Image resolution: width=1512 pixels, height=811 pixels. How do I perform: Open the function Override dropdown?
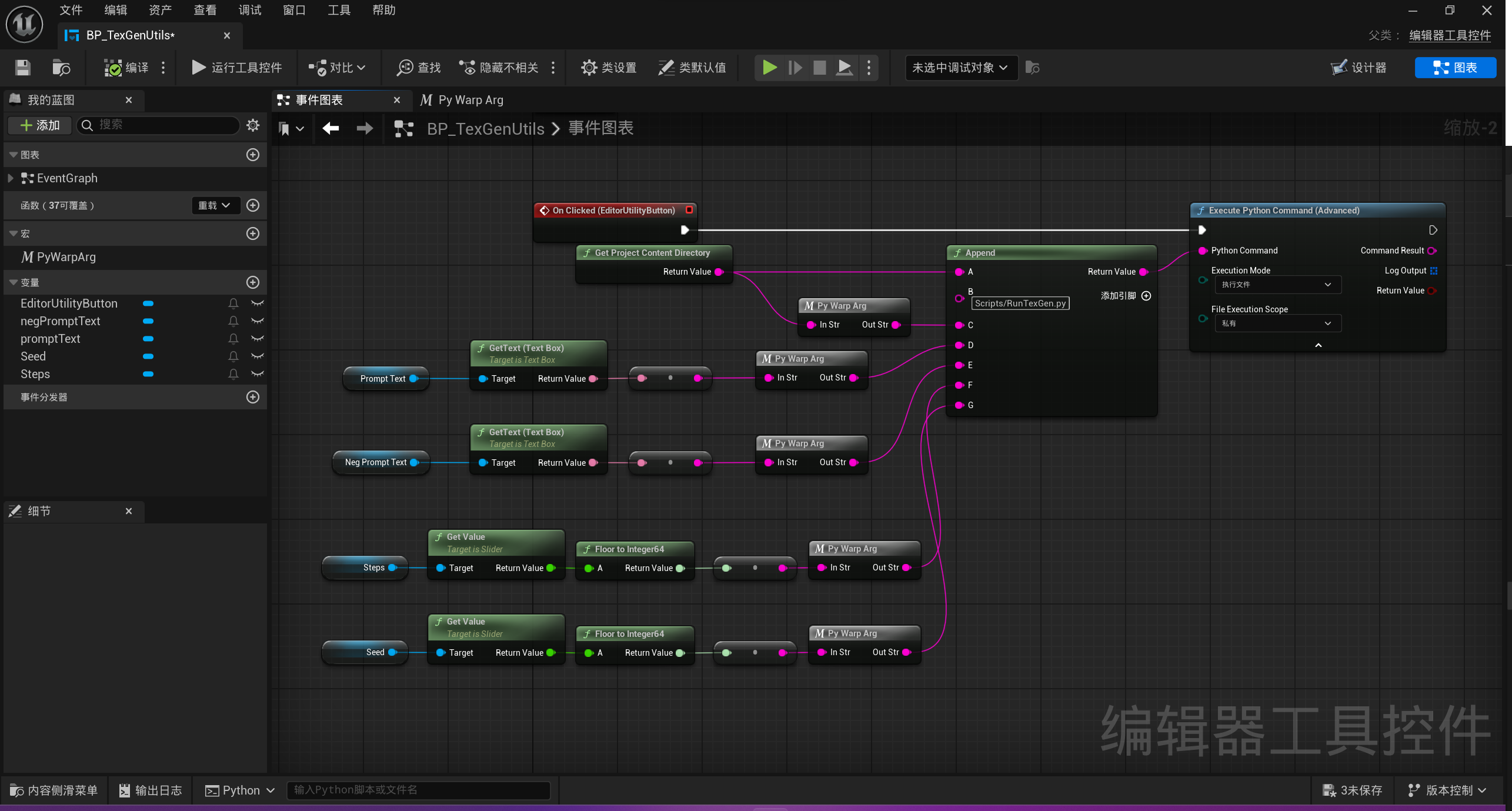coord(215,205)
